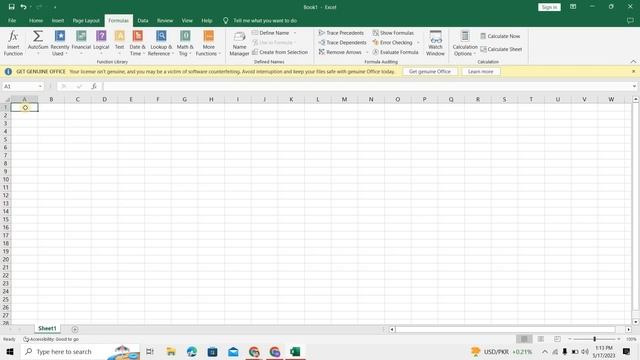Open the Logical functions list
The height and width of the screenshot is (360, 640).
click(101, 43)
